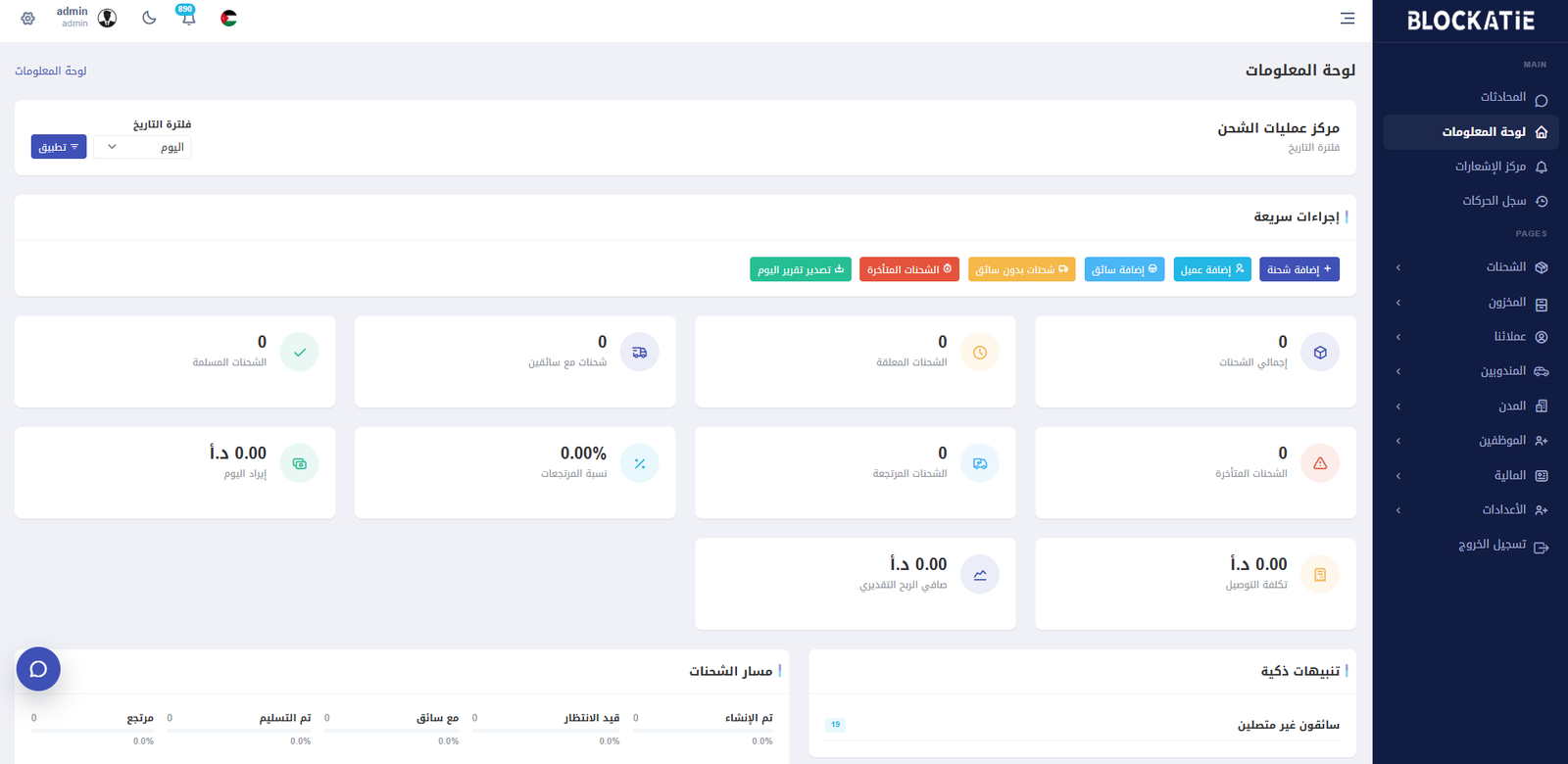Viewport: 1568px width, 764px height.
Task: Expand the المخزون sidebar menu
Action: pos(1470,302)
